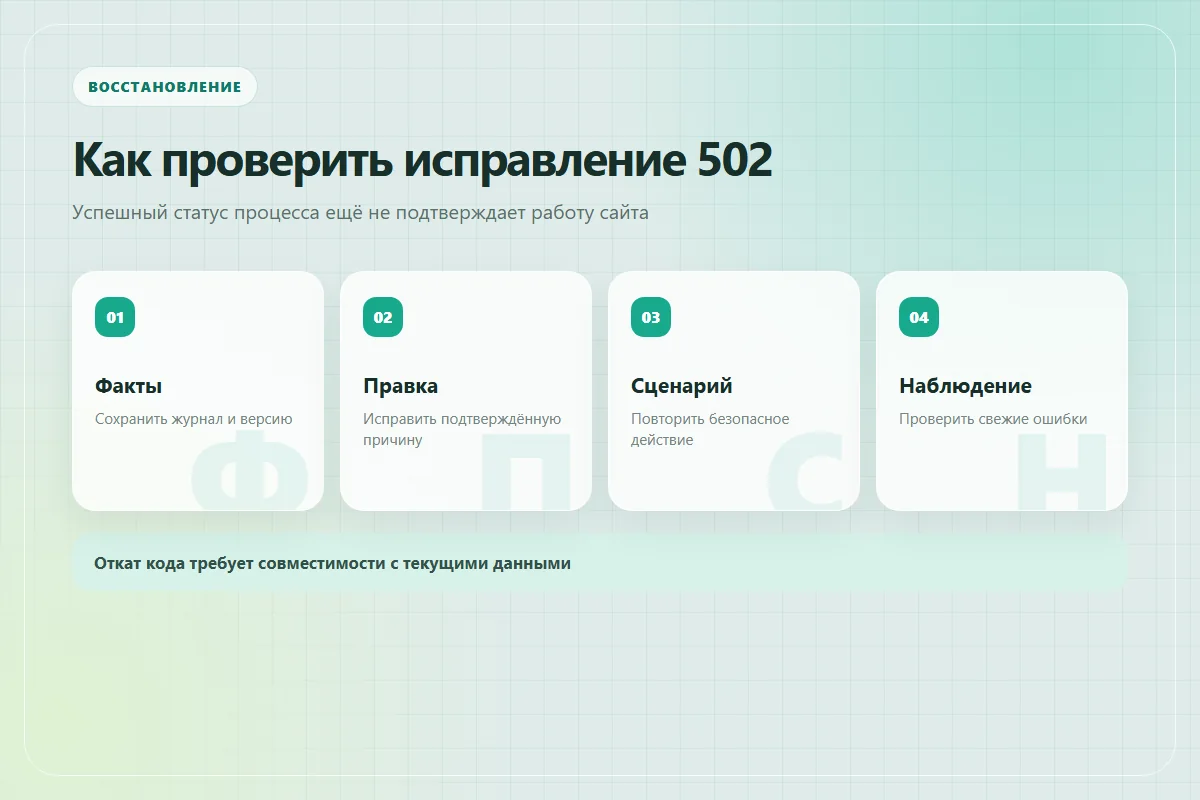Select the heading Как проверить исправление 502
This screenshot has height=800, width=1200.
click(x=422, y=160)
